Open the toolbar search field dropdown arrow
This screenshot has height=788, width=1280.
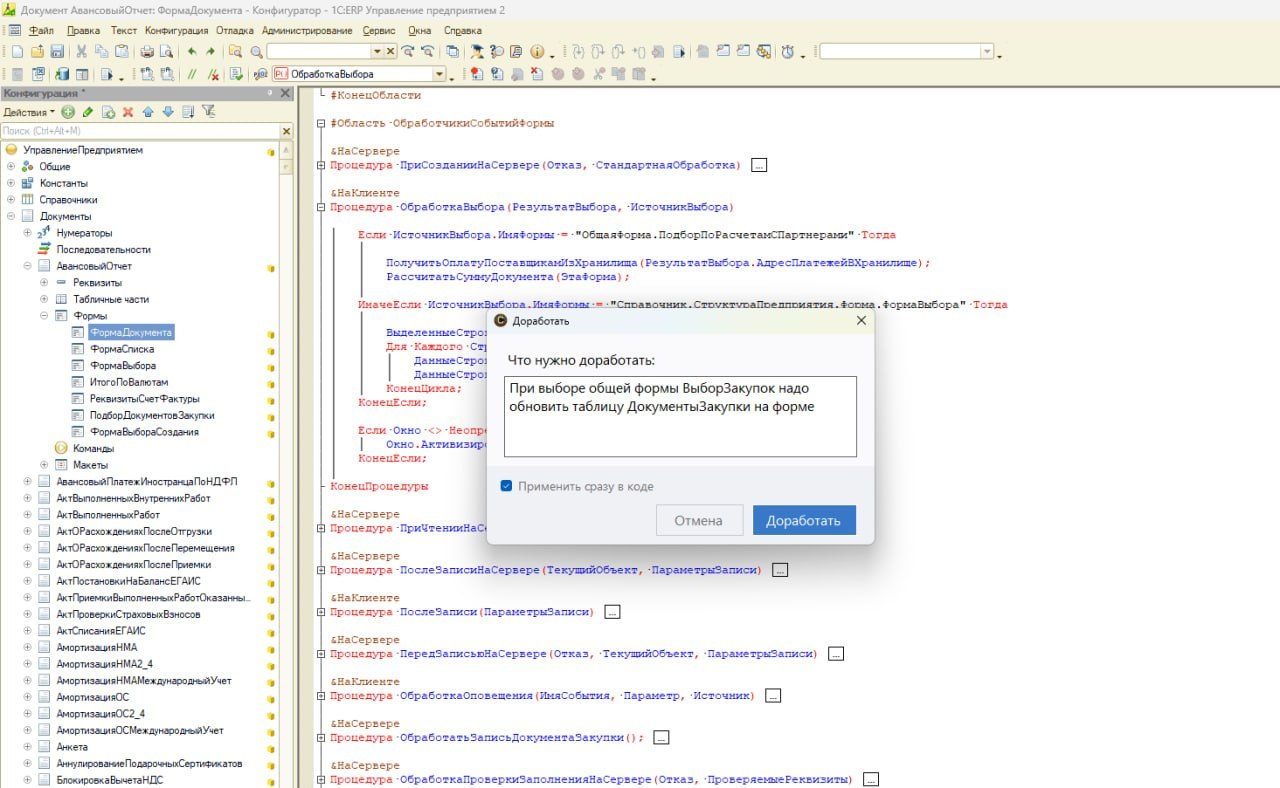click(377, 51)
